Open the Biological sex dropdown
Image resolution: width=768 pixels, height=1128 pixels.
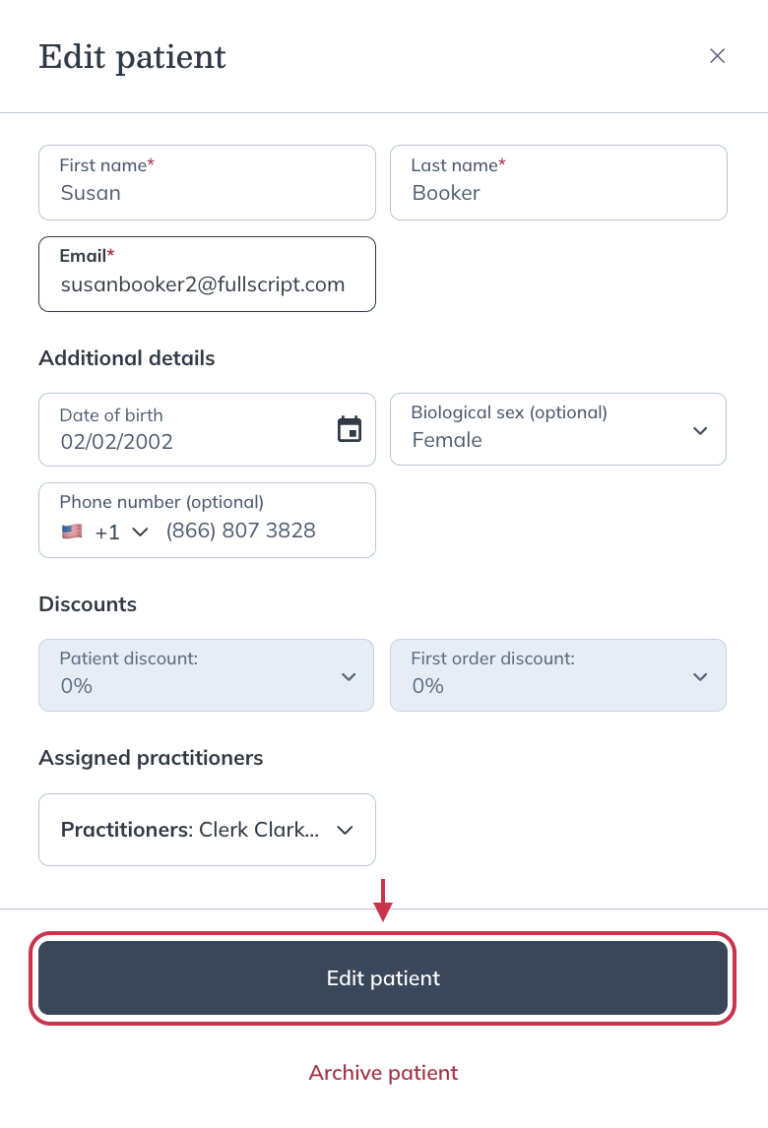click(558, 430)
